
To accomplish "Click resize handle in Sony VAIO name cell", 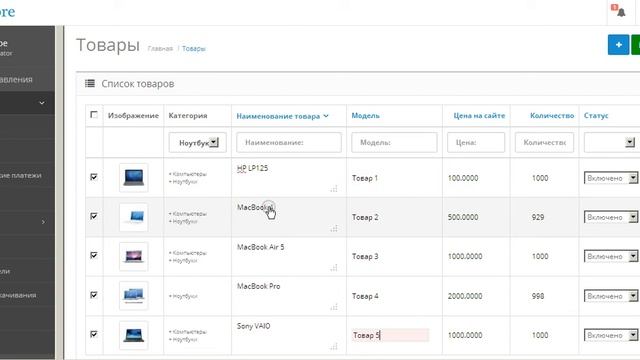I will [x=334, y=346].
